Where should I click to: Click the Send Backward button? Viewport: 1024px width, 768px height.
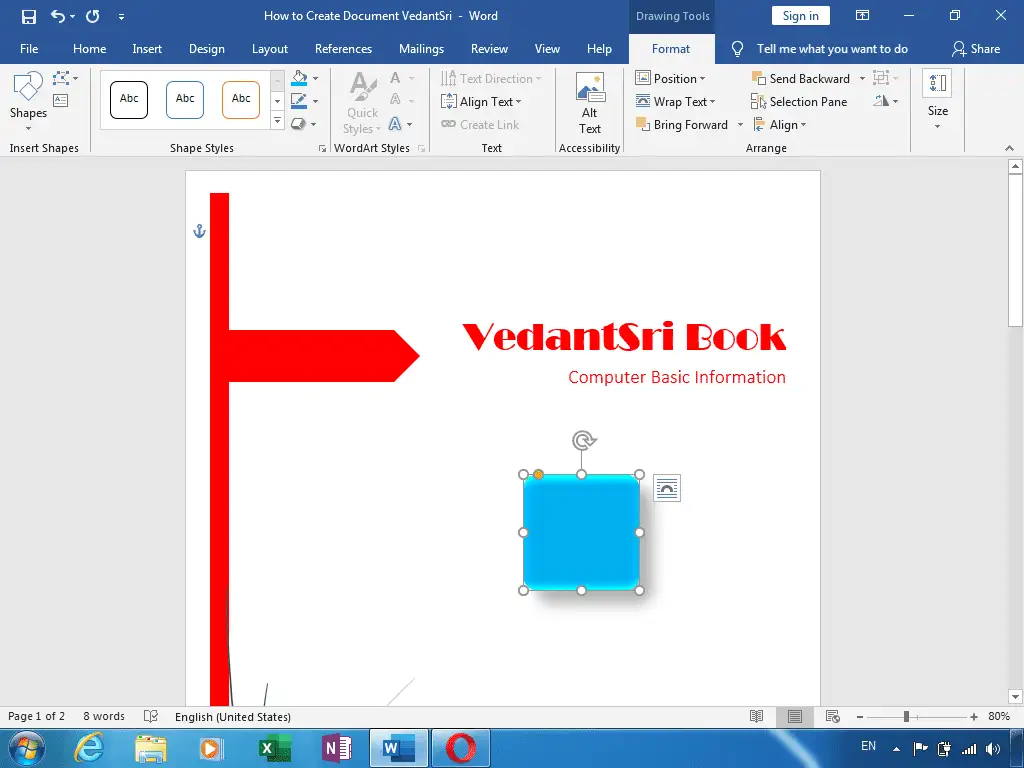[801, 78]
